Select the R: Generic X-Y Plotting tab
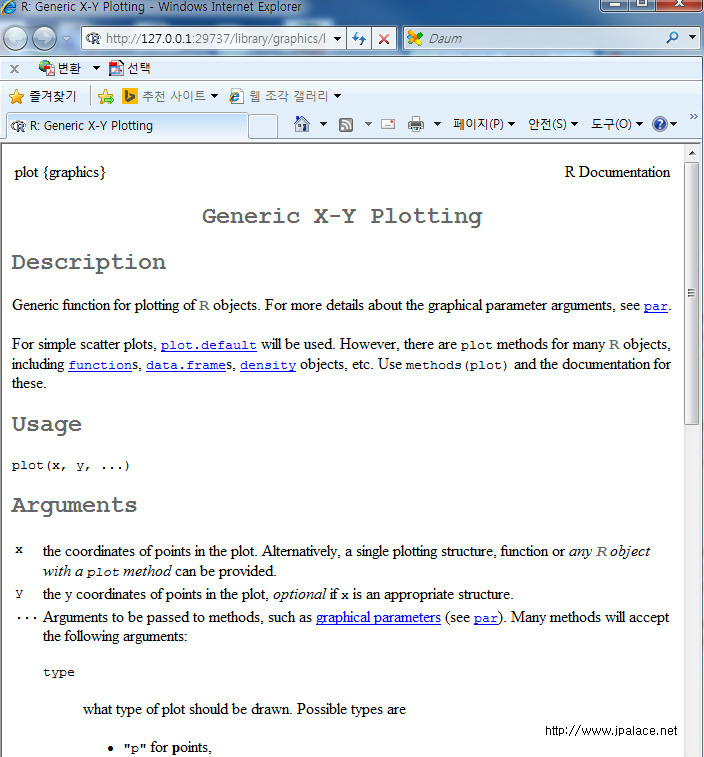 pyautogui.click(x=127, y=126)
